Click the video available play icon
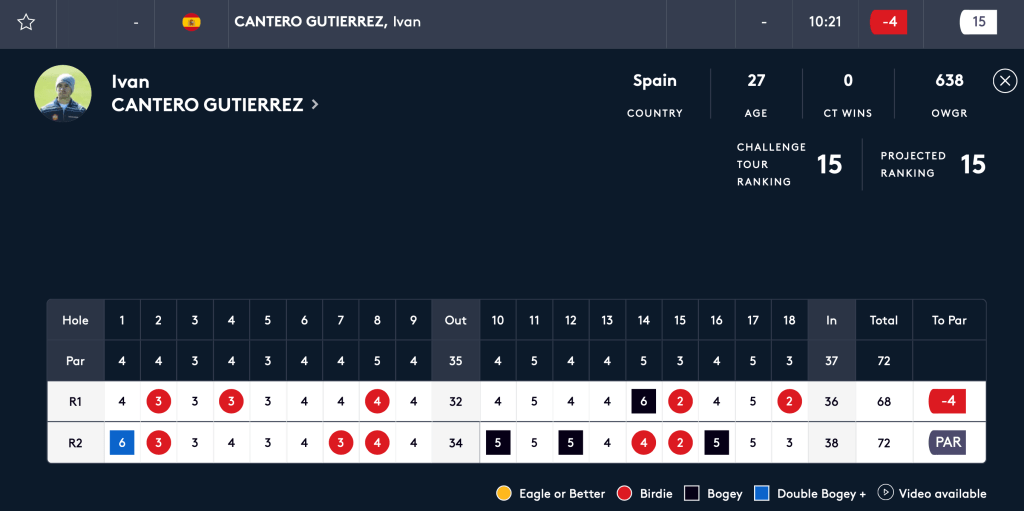 [885, 492]
